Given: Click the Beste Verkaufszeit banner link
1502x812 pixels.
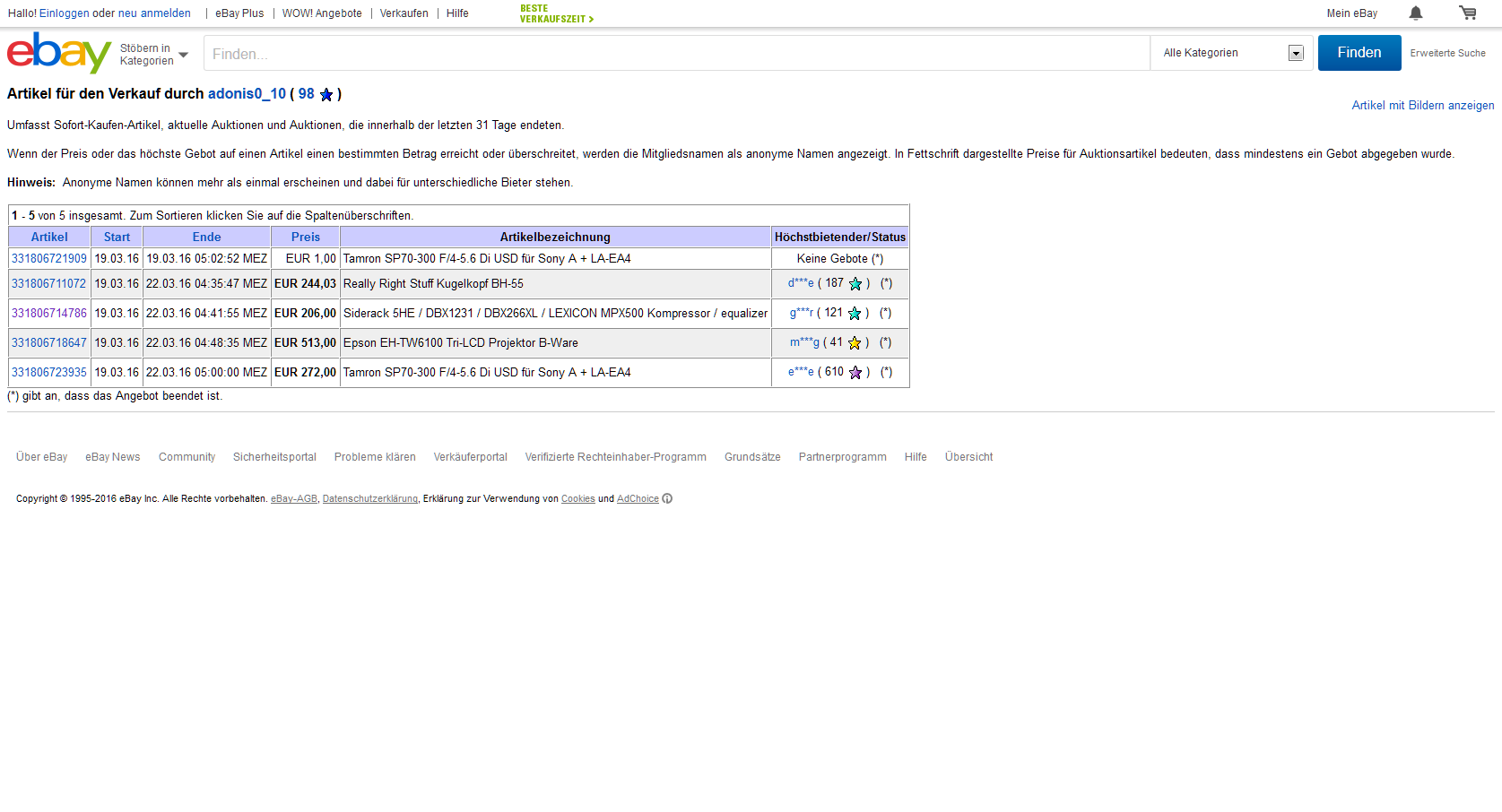Looking at the screenshot, I should 556,13.
